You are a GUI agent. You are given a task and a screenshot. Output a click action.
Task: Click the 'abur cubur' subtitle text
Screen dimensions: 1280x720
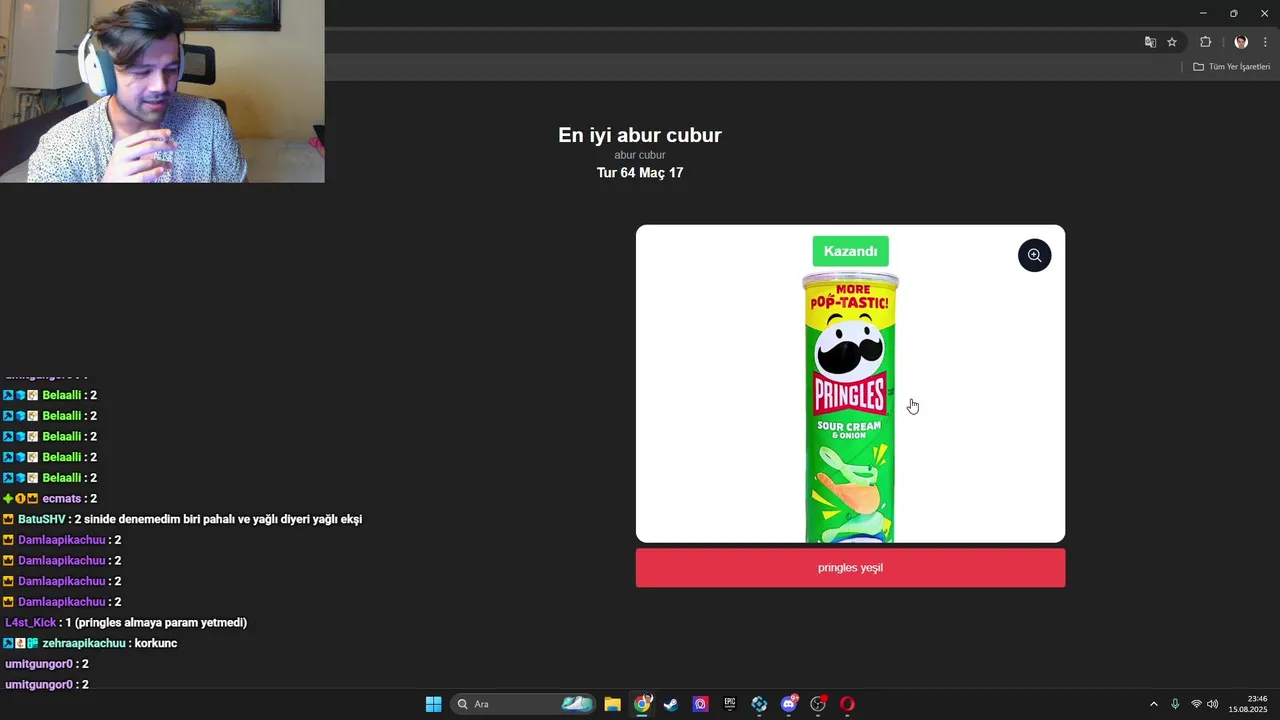click(640, 155)
